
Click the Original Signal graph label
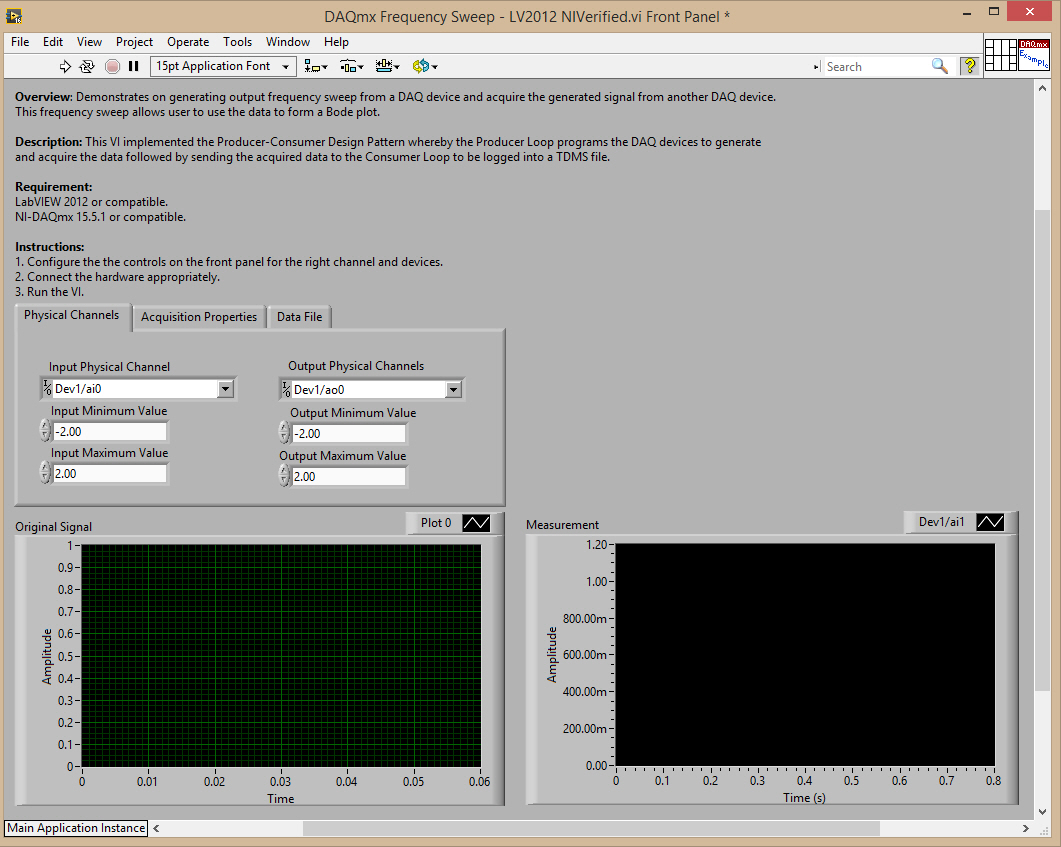tap(53, 527)
